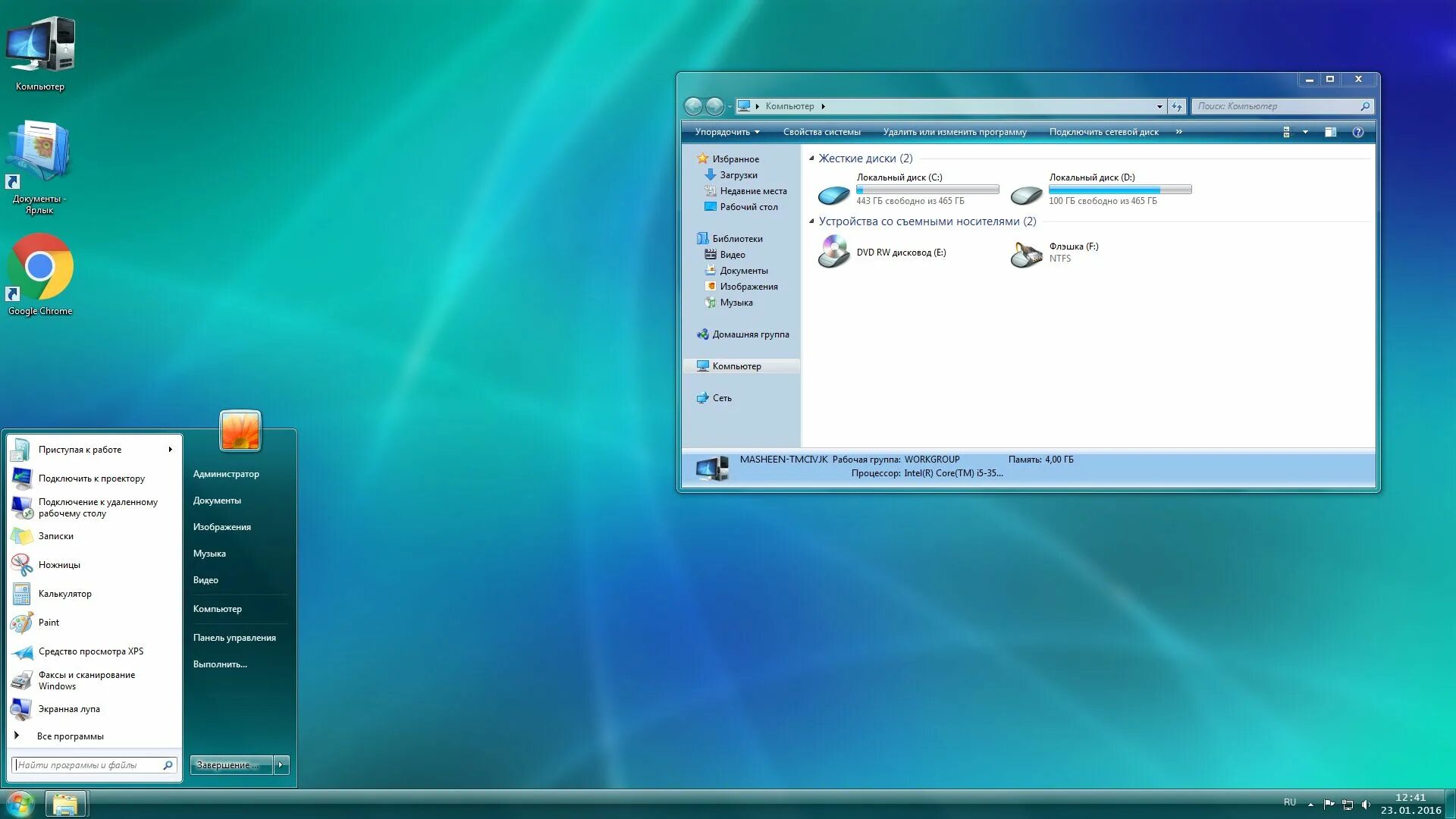Click the Forward arrow in Explorer

[x=714, y=106]
